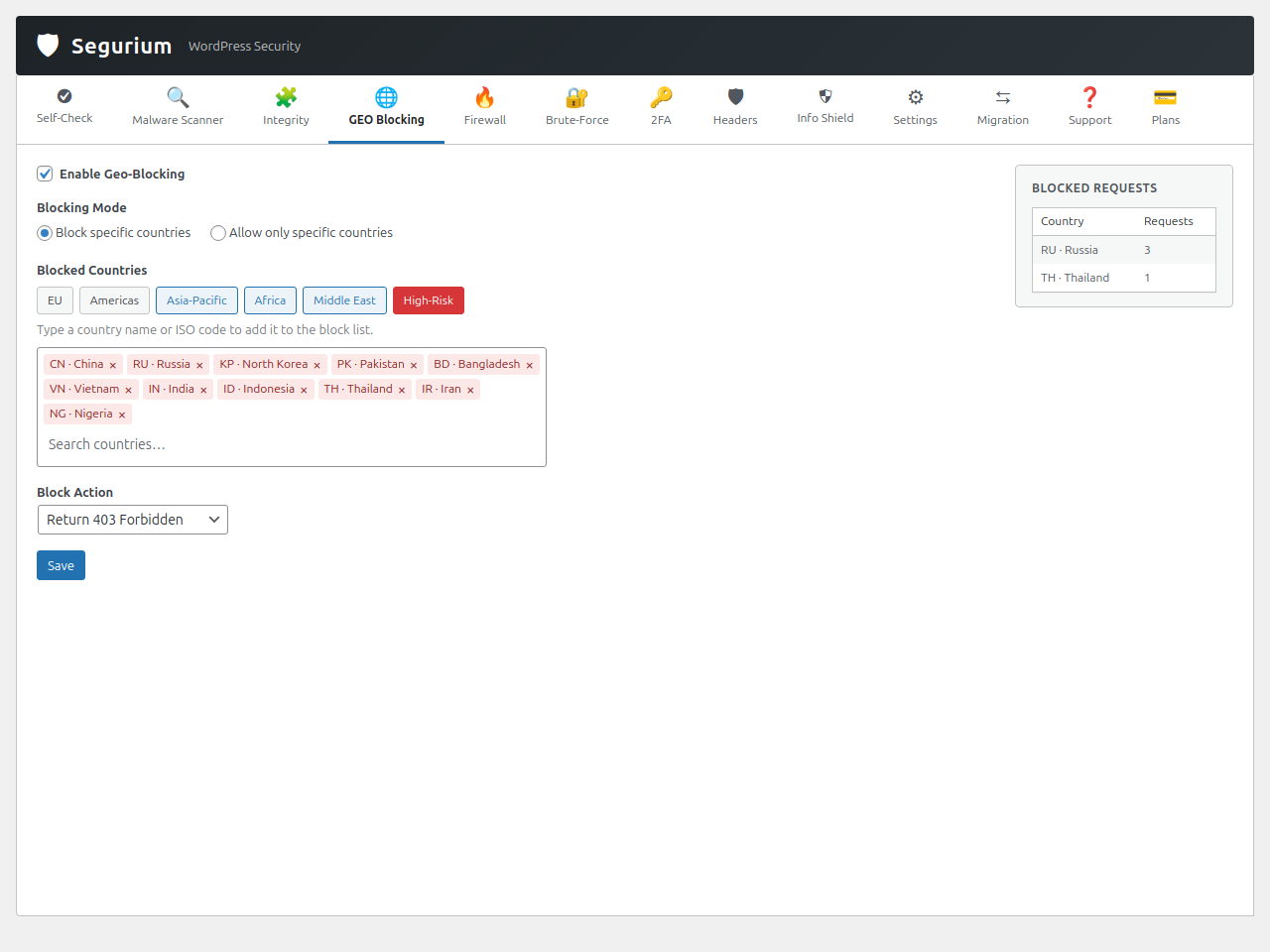Open the Block Action dropdown
Screen dimensions: 1270x952
tap(132, 520)
